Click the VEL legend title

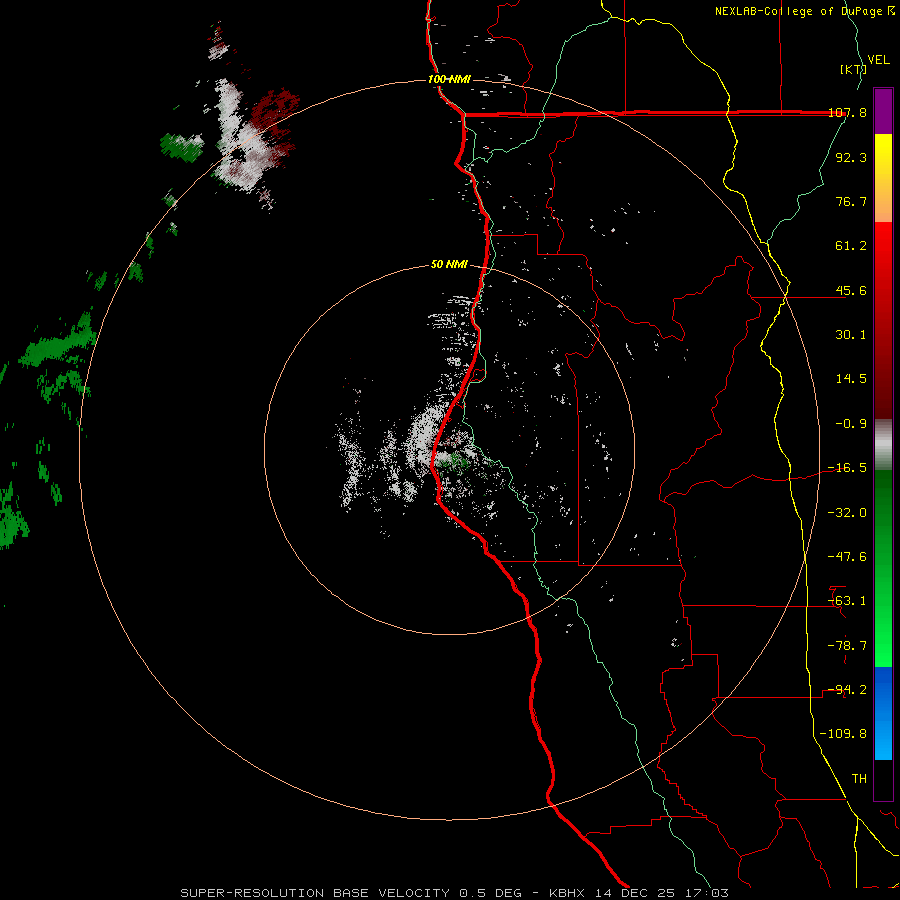click(878, 60)
